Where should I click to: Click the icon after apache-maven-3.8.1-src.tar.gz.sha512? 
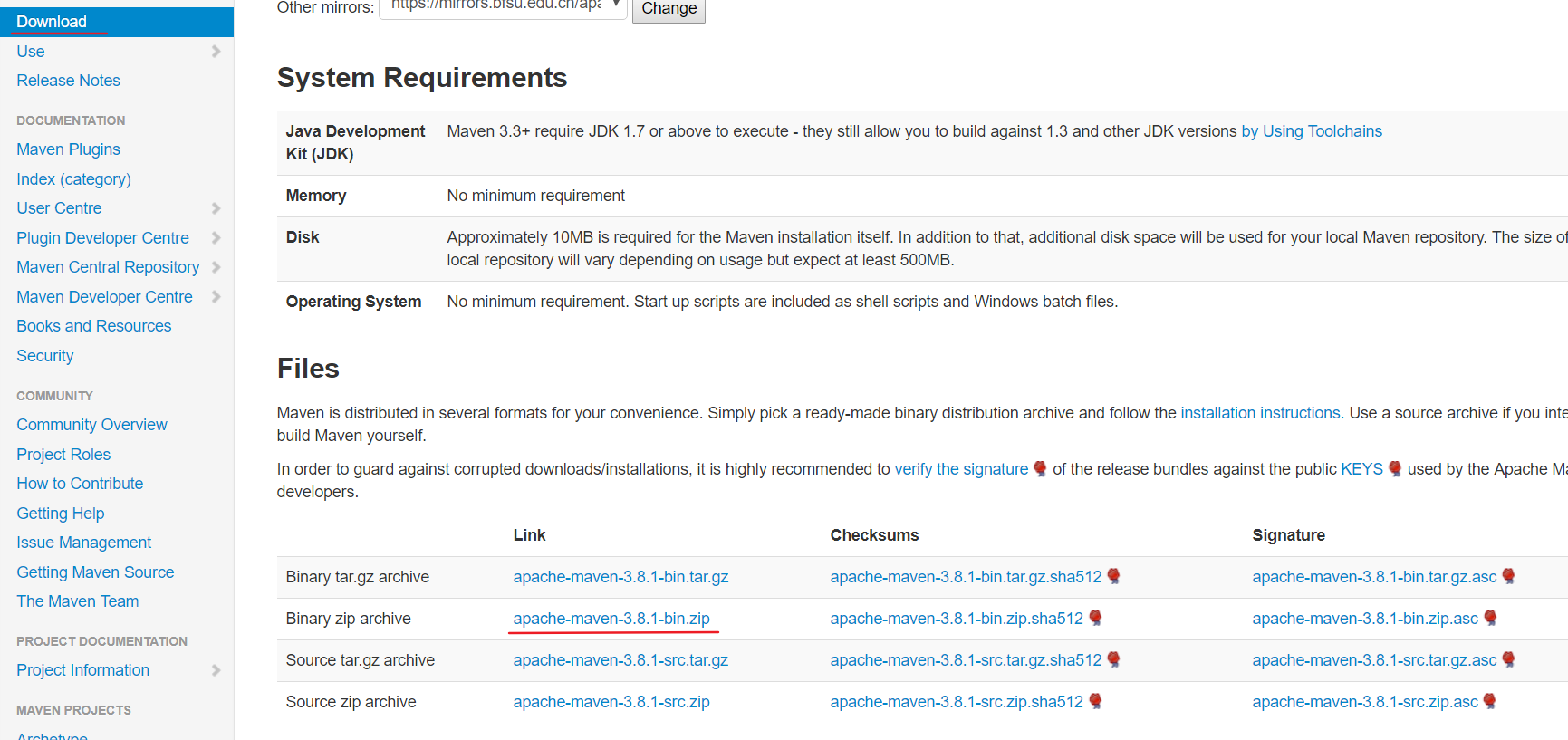(1114, 660)
